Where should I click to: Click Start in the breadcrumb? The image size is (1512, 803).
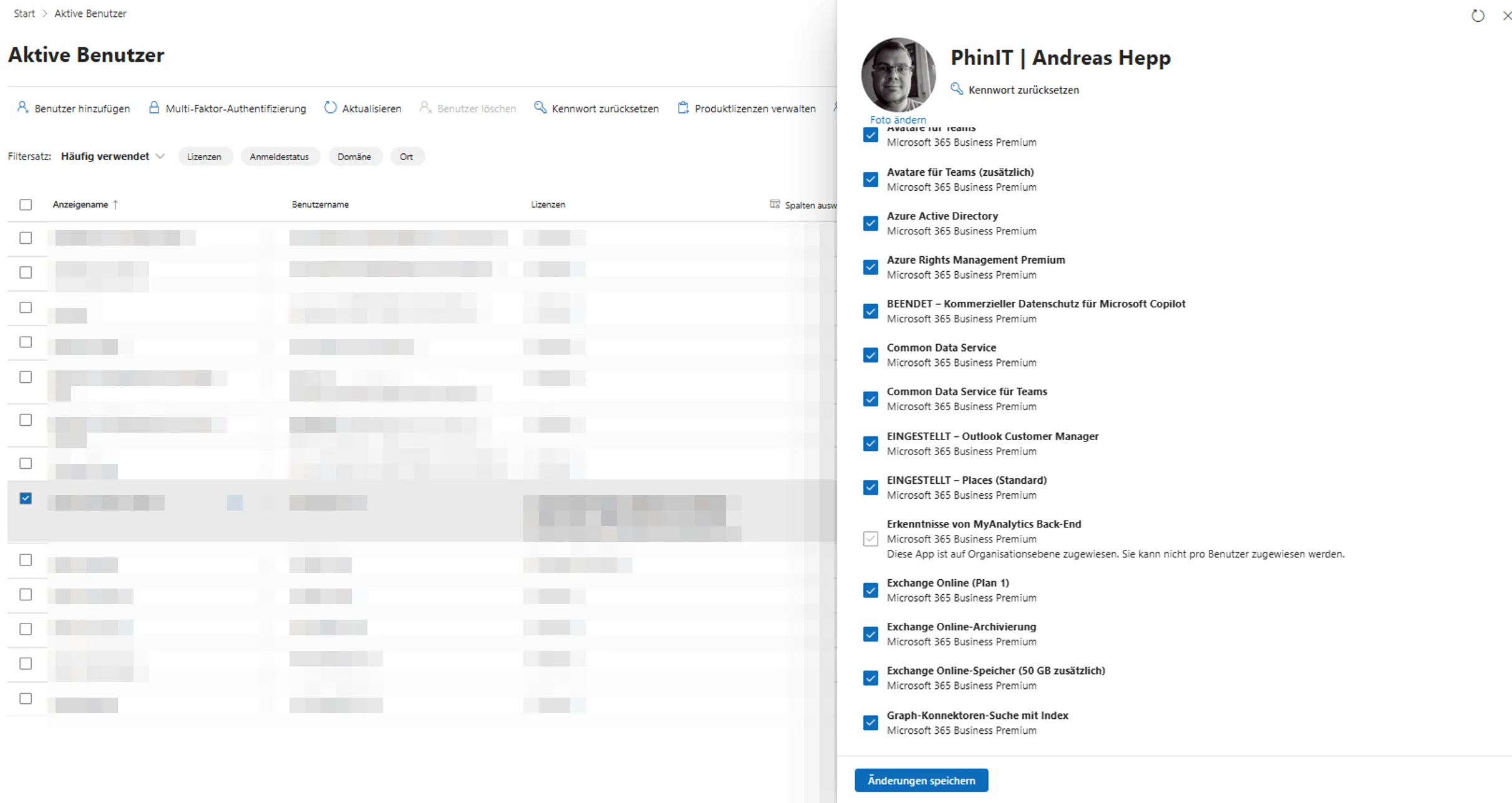(24, 14)
